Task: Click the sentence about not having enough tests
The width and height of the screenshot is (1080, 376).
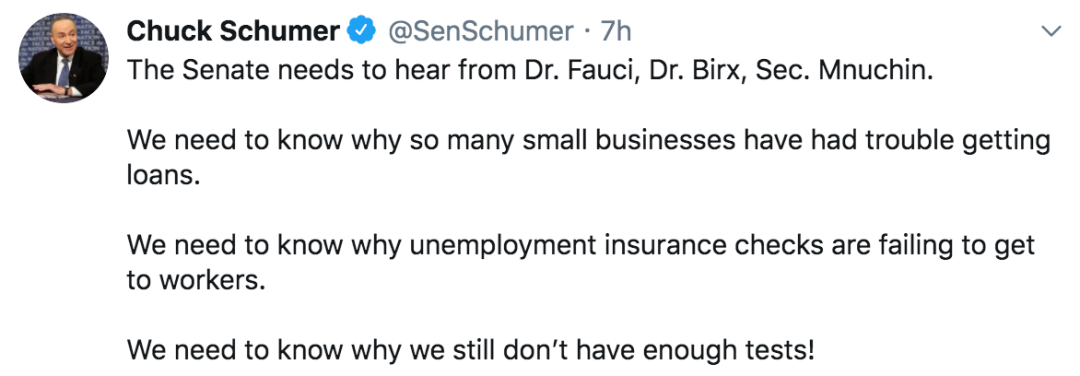Action: pos(470,351)
